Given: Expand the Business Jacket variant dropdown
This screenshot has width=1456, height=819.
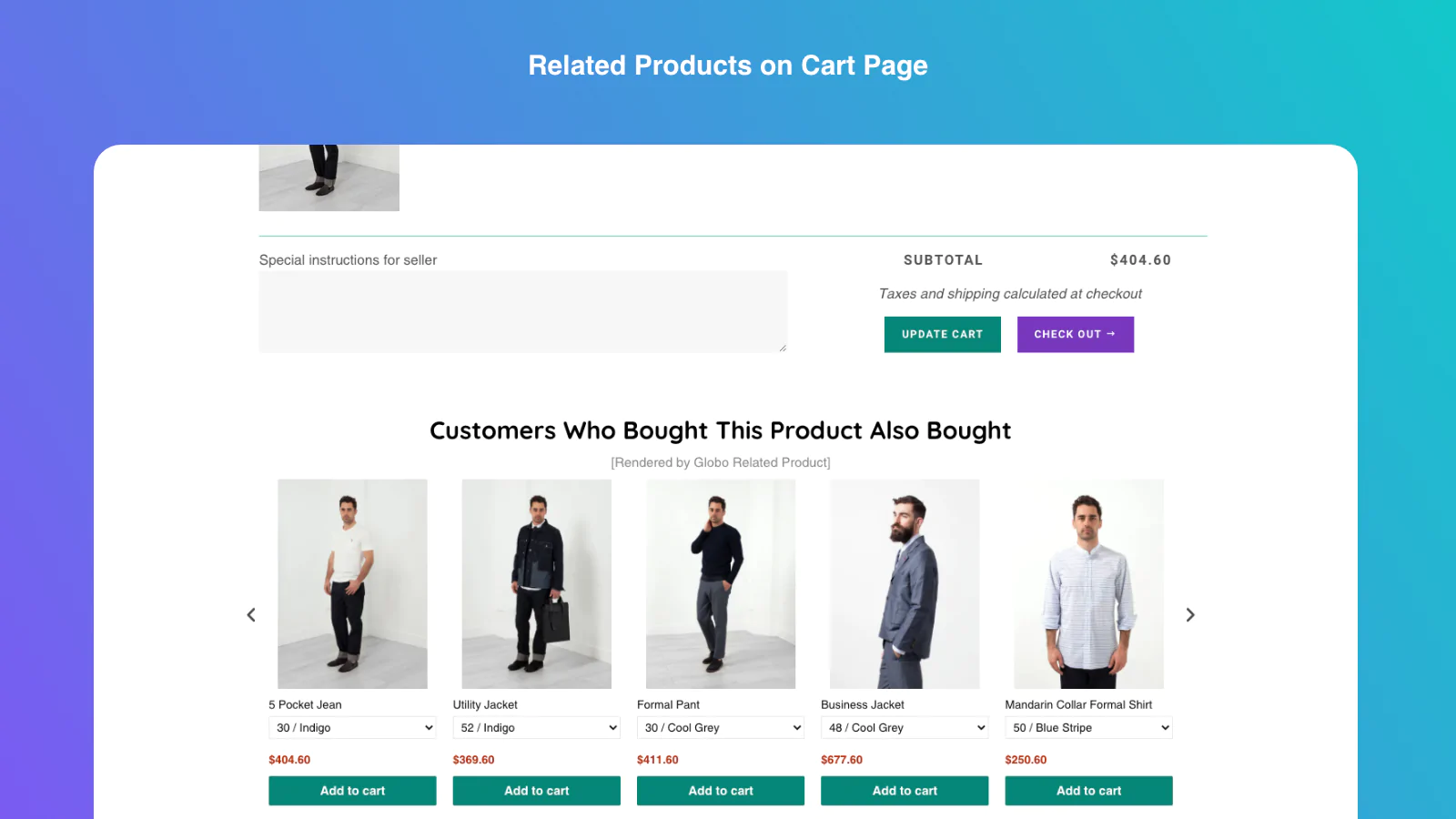Looking at the screenshot, I should pos(905,728).
